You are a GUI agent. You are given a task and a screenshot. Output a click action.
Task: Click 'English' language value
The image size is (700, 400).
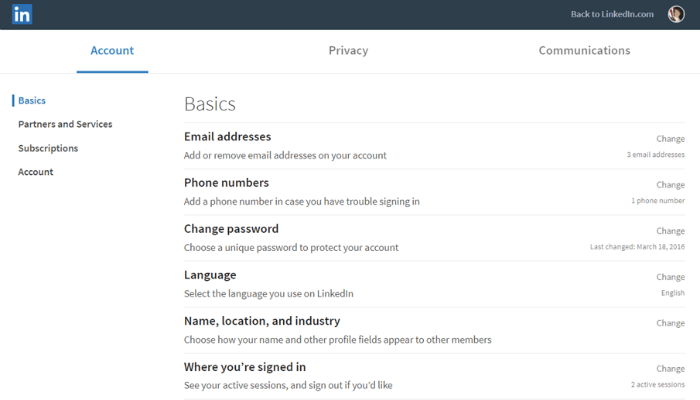673,293
